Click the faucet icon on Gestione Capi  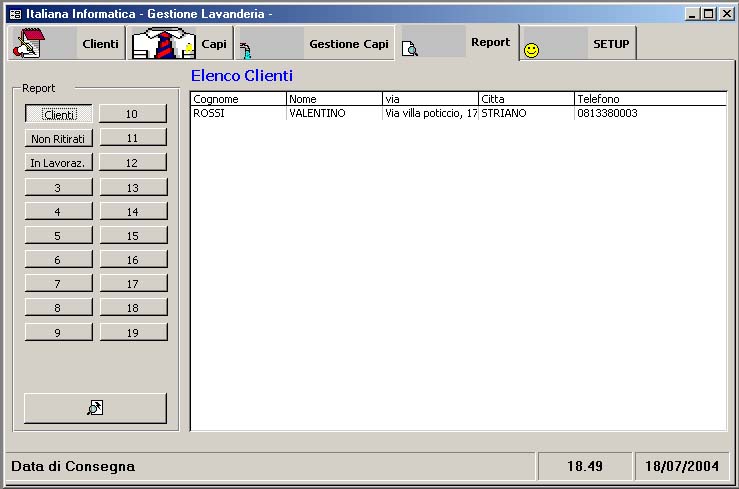point(246,50)
